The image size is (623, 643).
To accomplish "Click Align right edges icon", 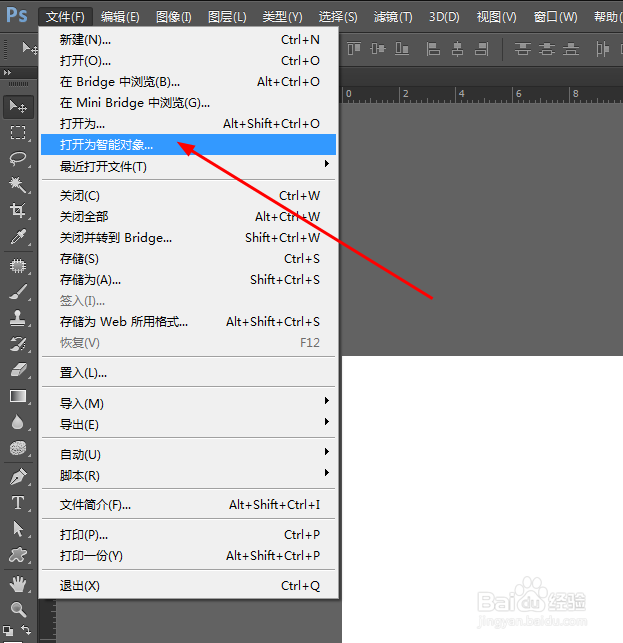I will click(x=482, y=48).
